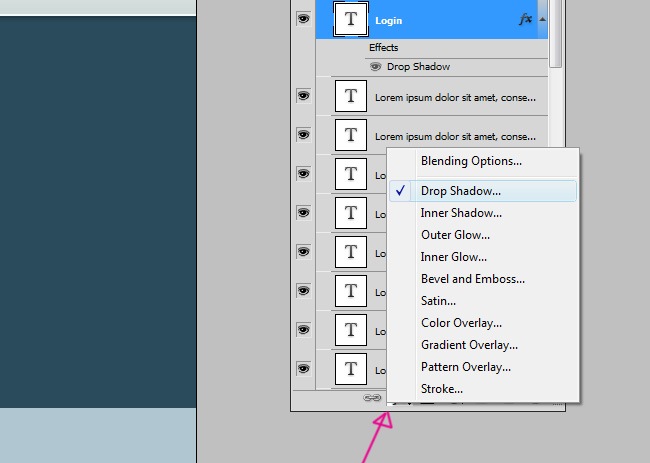This screenshot has width=650, height=463.
Task: Hide the Login text layer
Action: click(303, 19)
